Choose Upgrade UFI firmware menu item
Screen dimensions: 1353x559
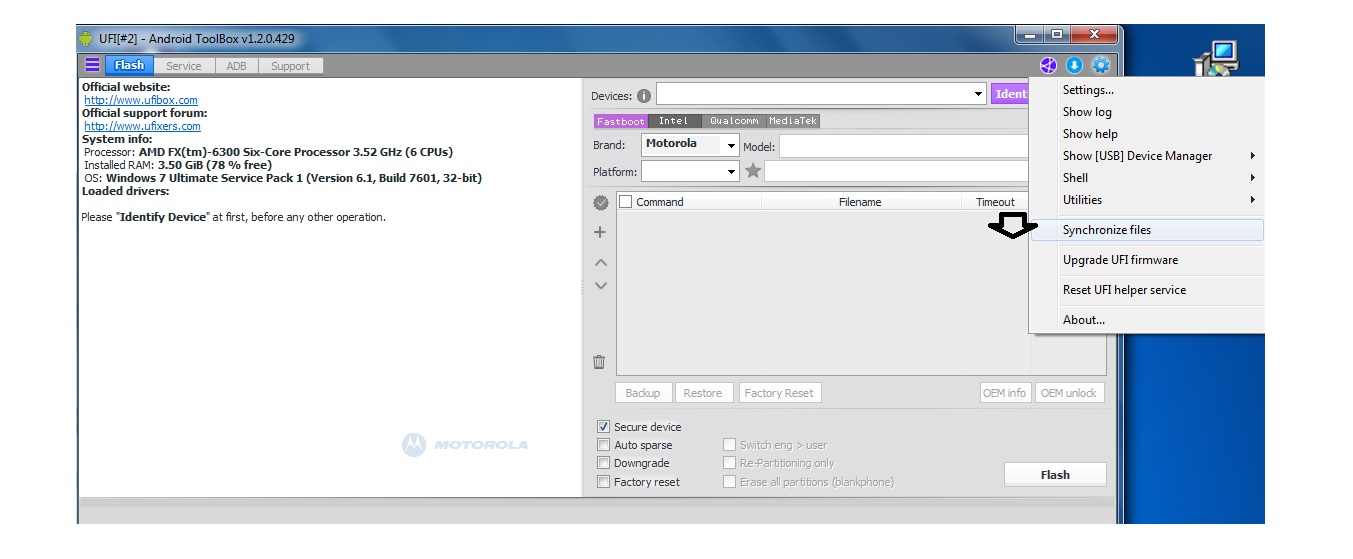(1147, 260)
